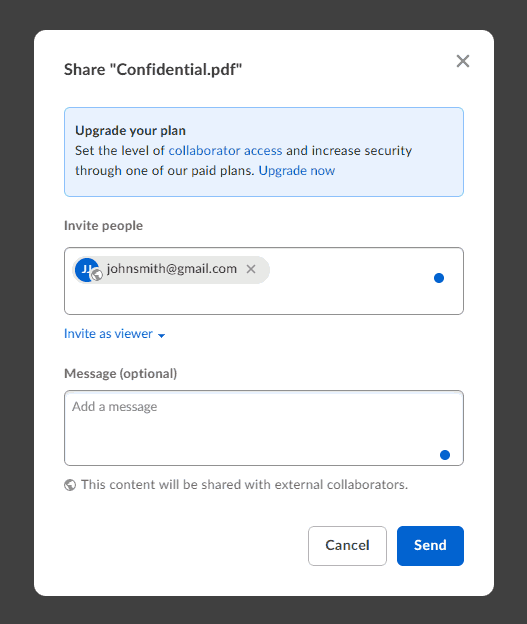Image resolution: width=527 pixels, height=624 pixels.
Task: Click the globe icon beside the external collaborators notice
Action: (70, 485)
